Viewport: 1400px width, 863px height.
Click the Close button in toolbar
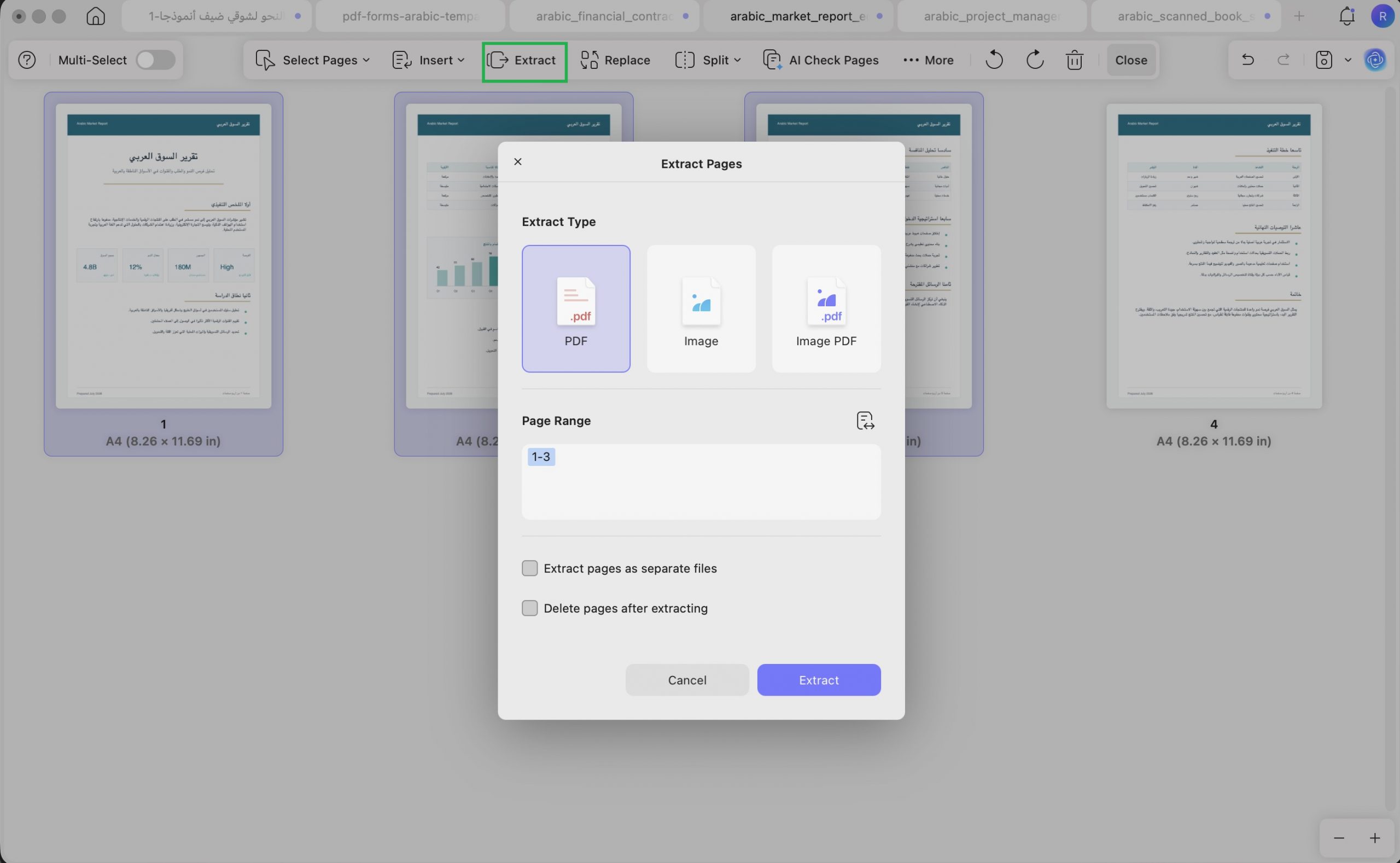(1130, 60)
